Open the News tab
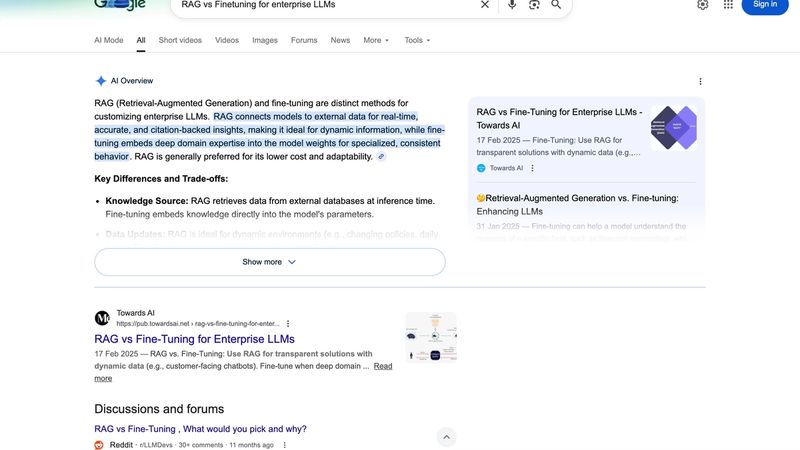 coord(340,40)
